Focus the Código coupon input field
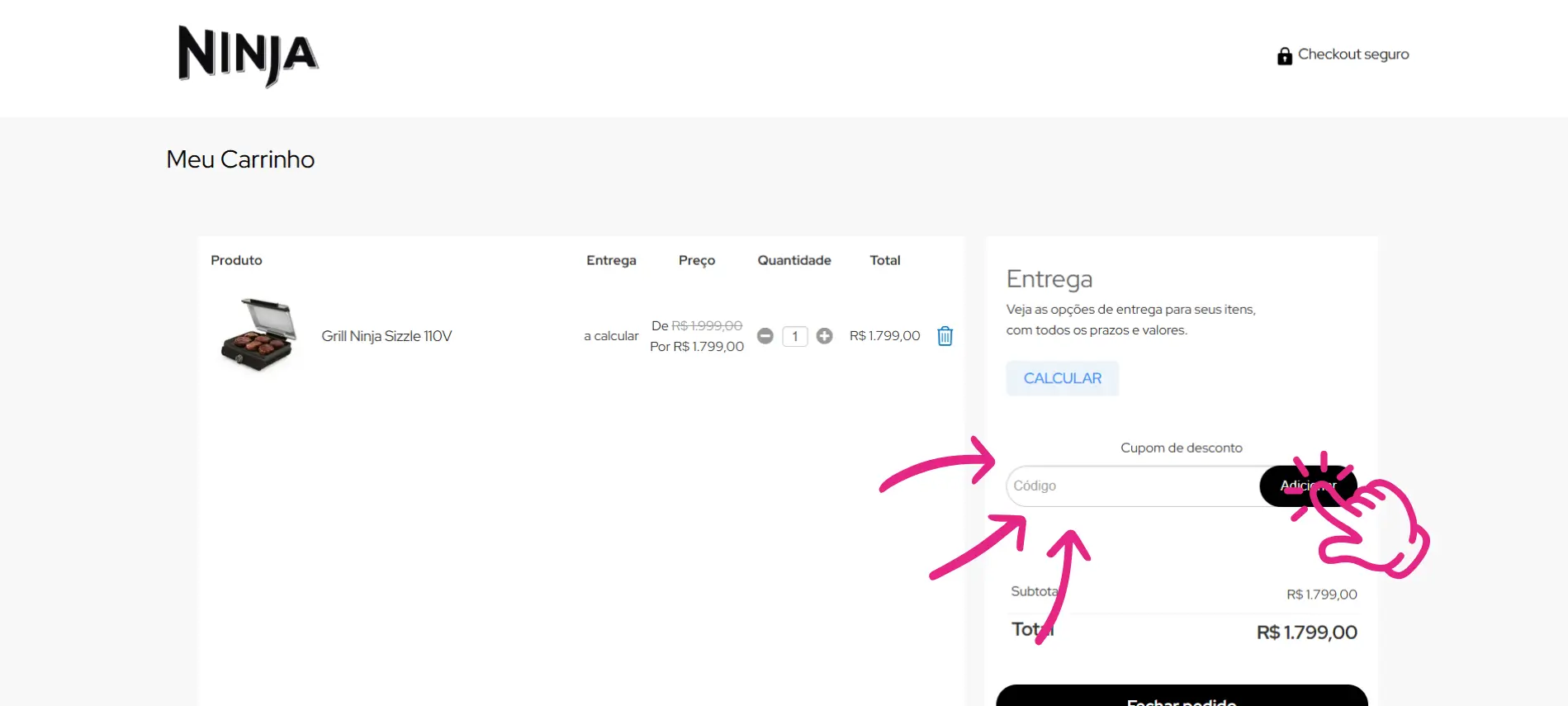Viewport: 1568px width, 706px height. 1132,486
